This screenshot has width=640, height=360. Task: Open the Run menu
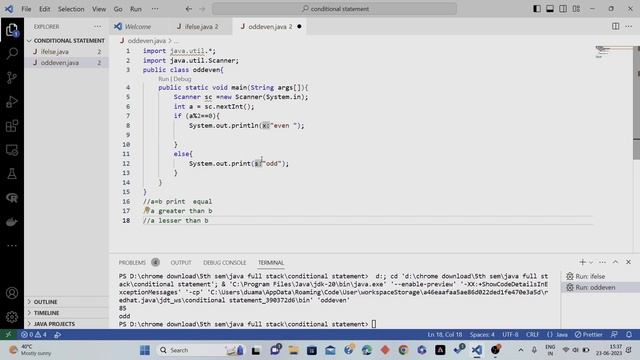(x=136, y=9)
